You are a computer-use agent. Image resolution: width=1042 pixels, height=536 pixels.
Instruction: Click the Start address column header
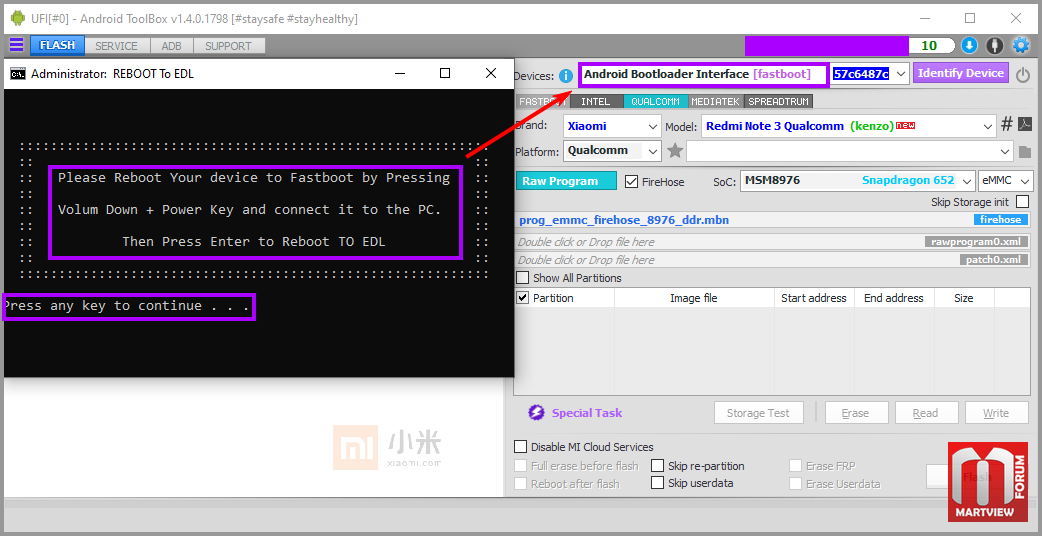pyautogui.click(x=814, y=298)
